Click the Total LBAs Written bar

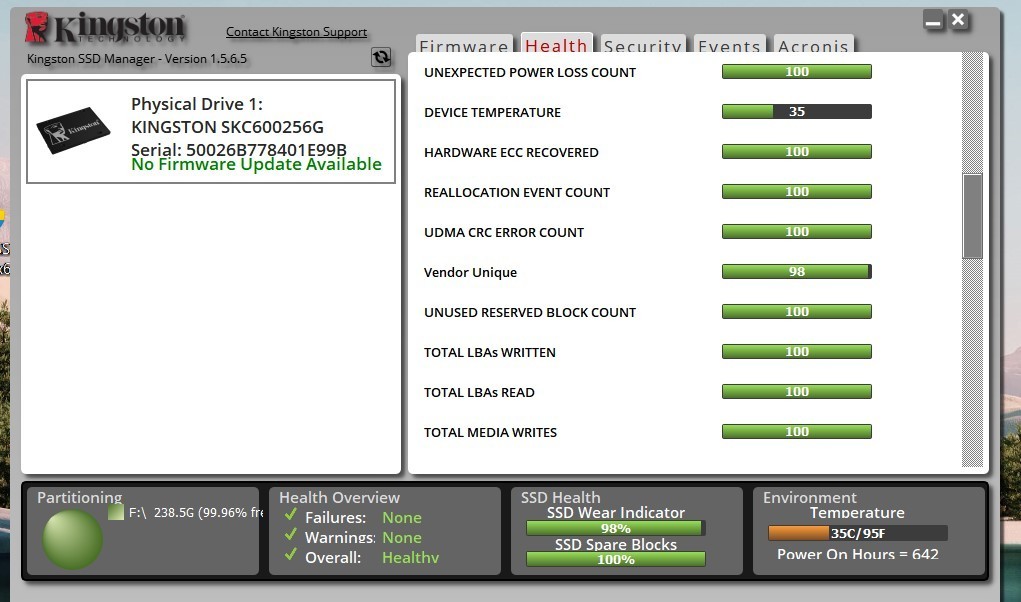click(796, 351)
